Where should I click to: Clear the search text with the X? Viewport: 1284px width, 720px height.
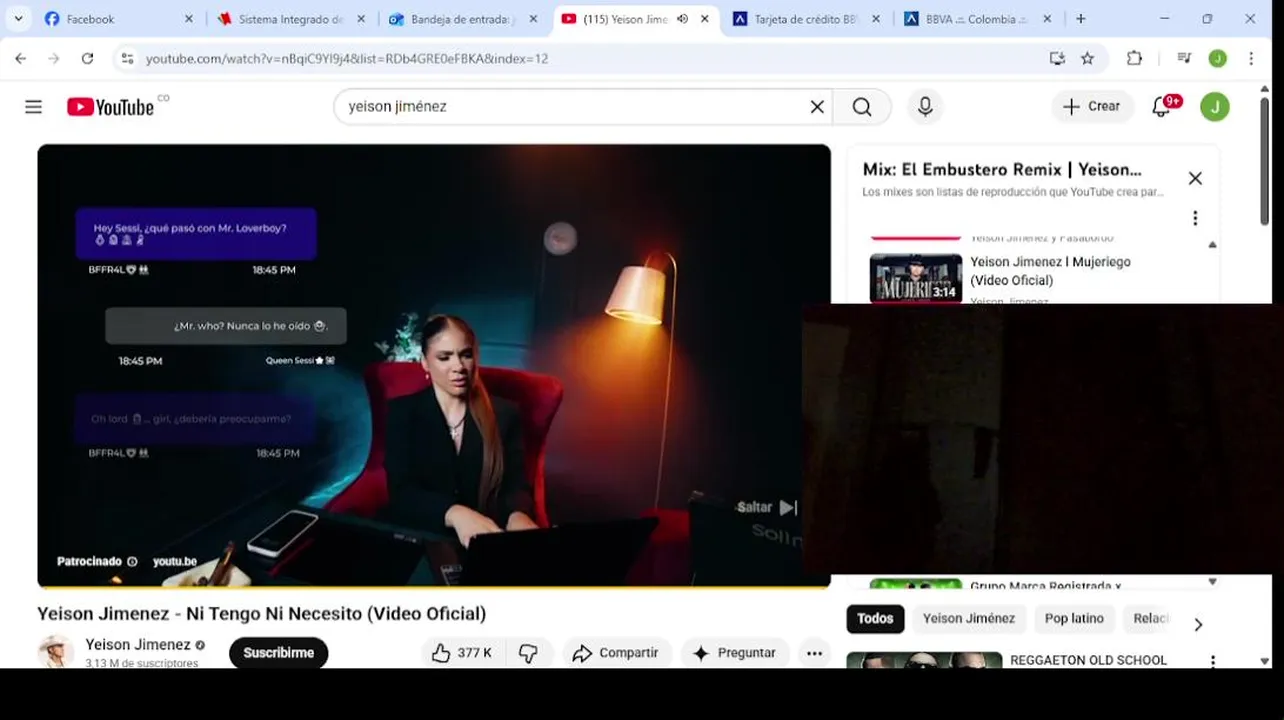(x=817, y=107)
